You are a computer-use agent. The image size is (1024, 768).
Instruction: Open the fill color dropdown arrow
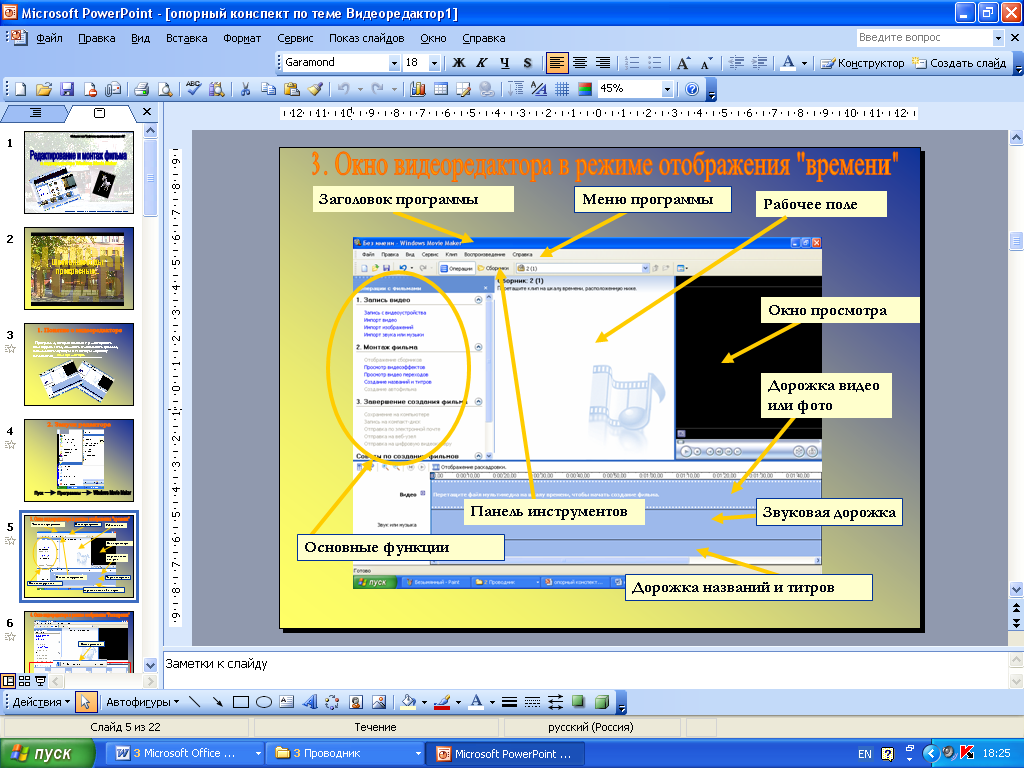click(x=424, y=702)
